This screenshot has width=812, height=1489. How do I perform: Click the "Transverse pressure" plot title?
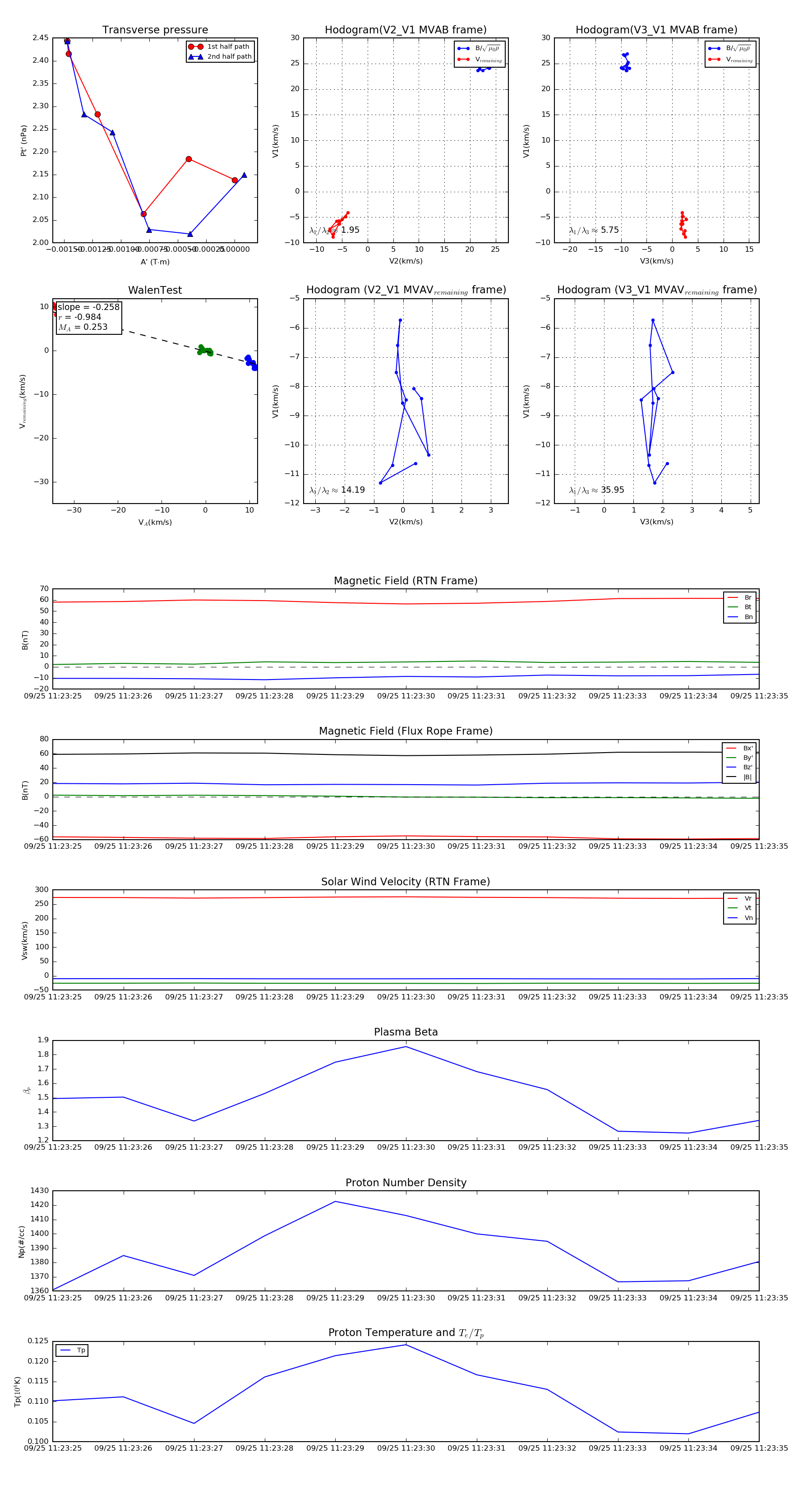pyautogui.click(x=155, y=30)
